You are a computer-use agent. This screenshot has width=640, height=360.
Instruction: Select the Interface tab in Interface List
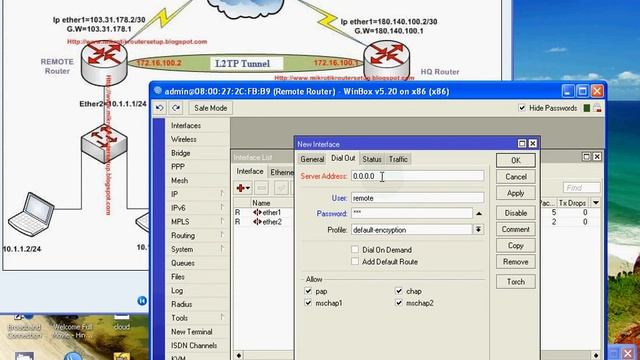(250, 171)
